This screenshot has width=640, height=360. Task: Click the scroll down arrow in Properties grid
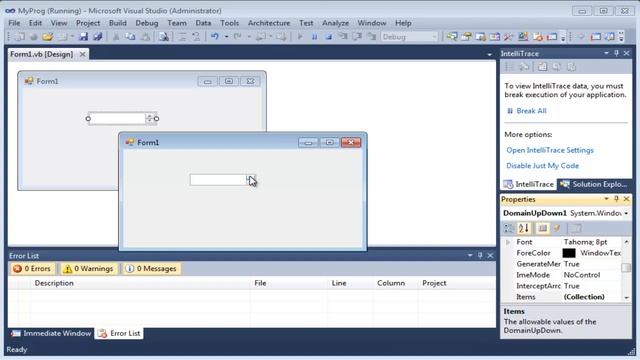click(x=627, y=298)
